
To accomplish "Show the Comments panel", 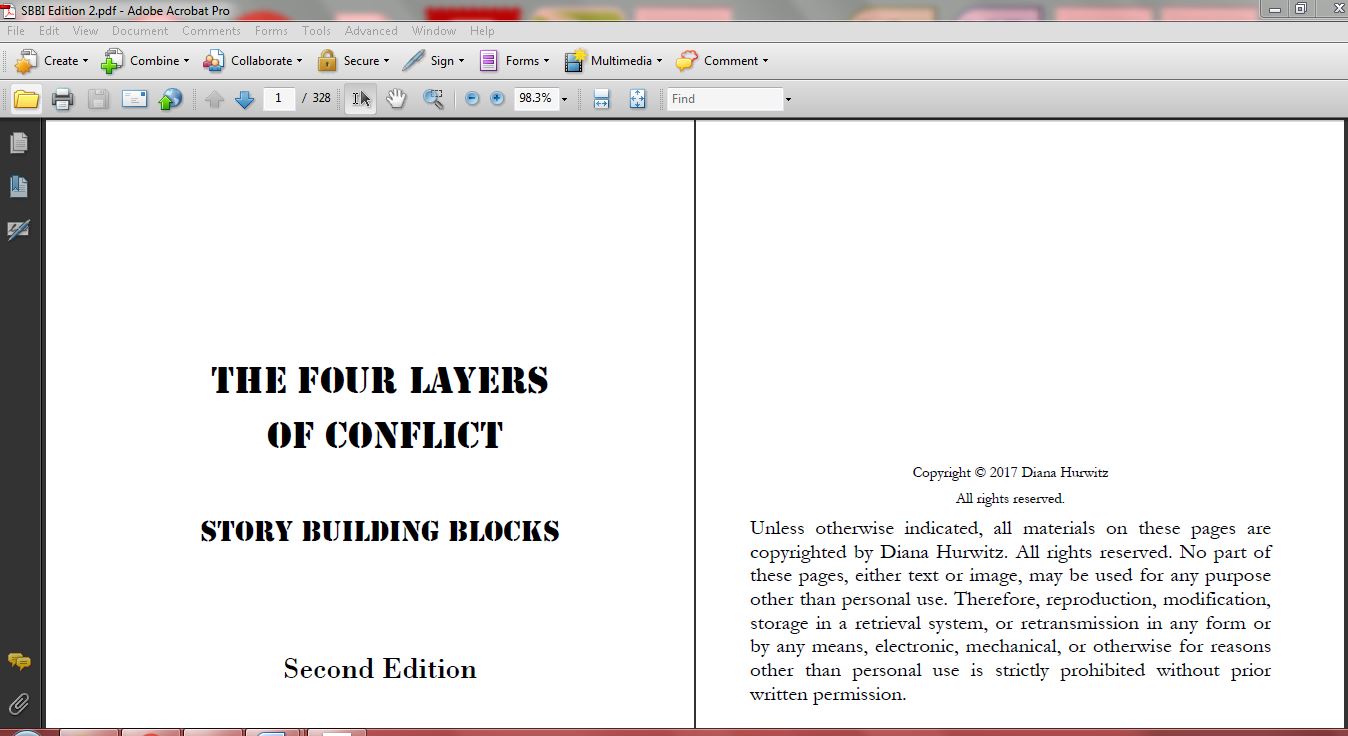I will 19,661.
